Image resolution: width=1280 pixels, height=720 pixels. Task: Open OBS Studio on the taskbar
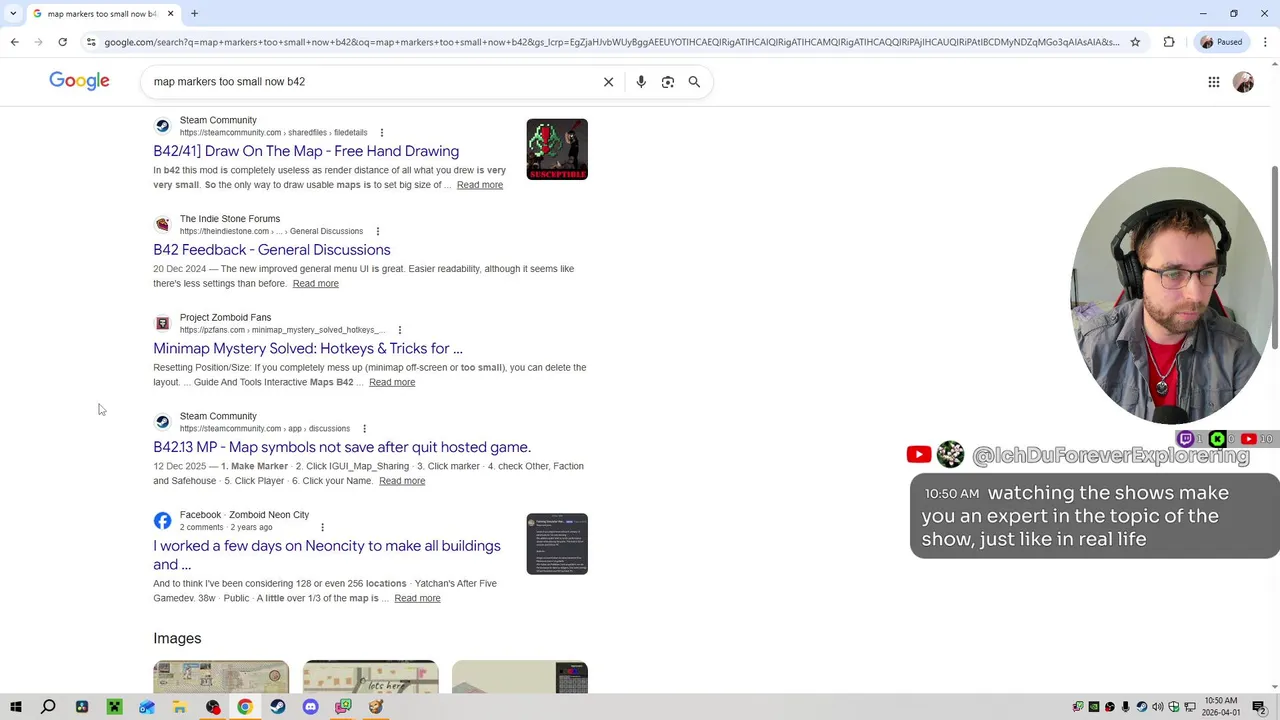[x=213, y=707]
